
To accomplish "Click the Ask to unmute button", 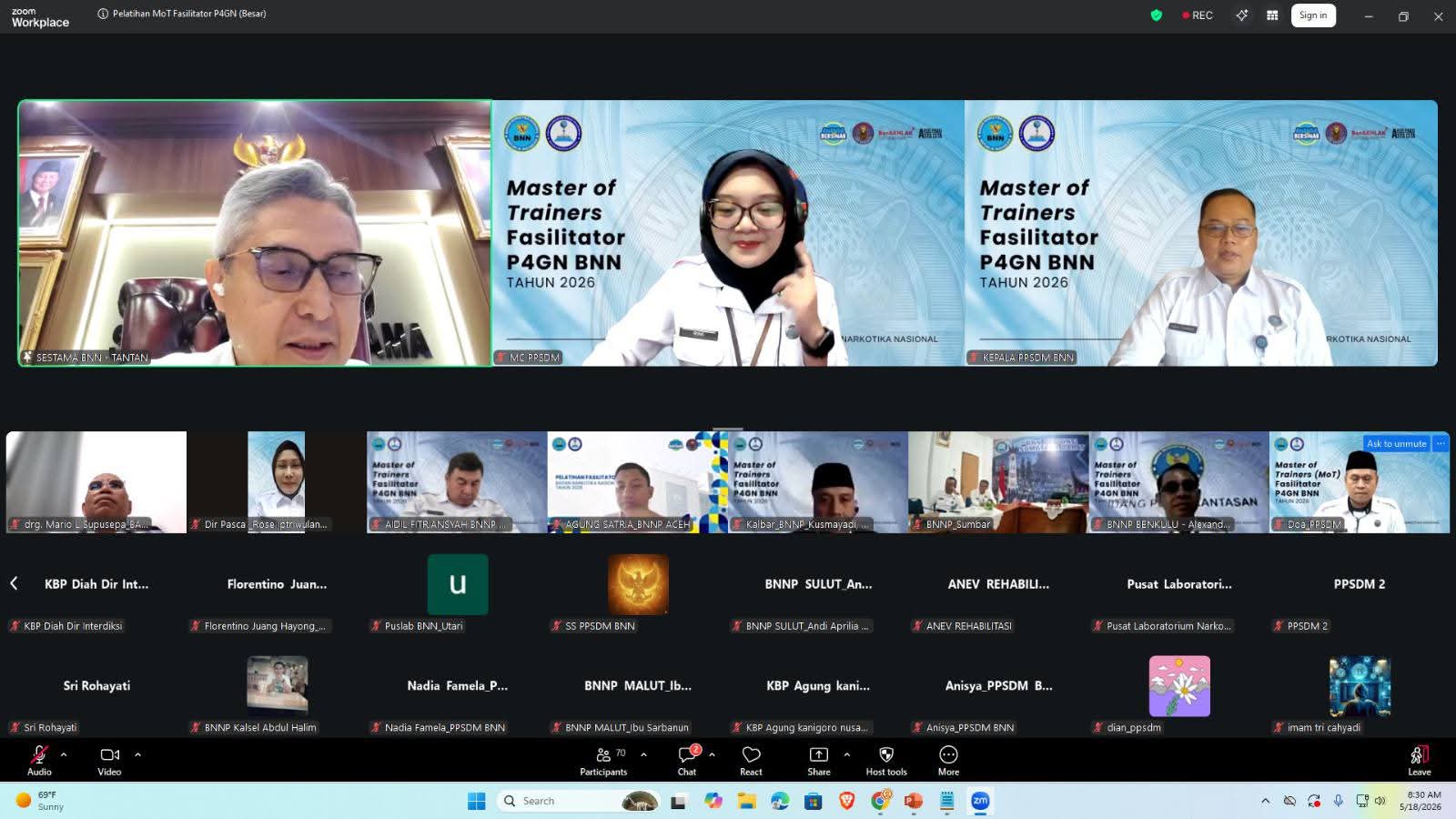I will [1396, 443].
